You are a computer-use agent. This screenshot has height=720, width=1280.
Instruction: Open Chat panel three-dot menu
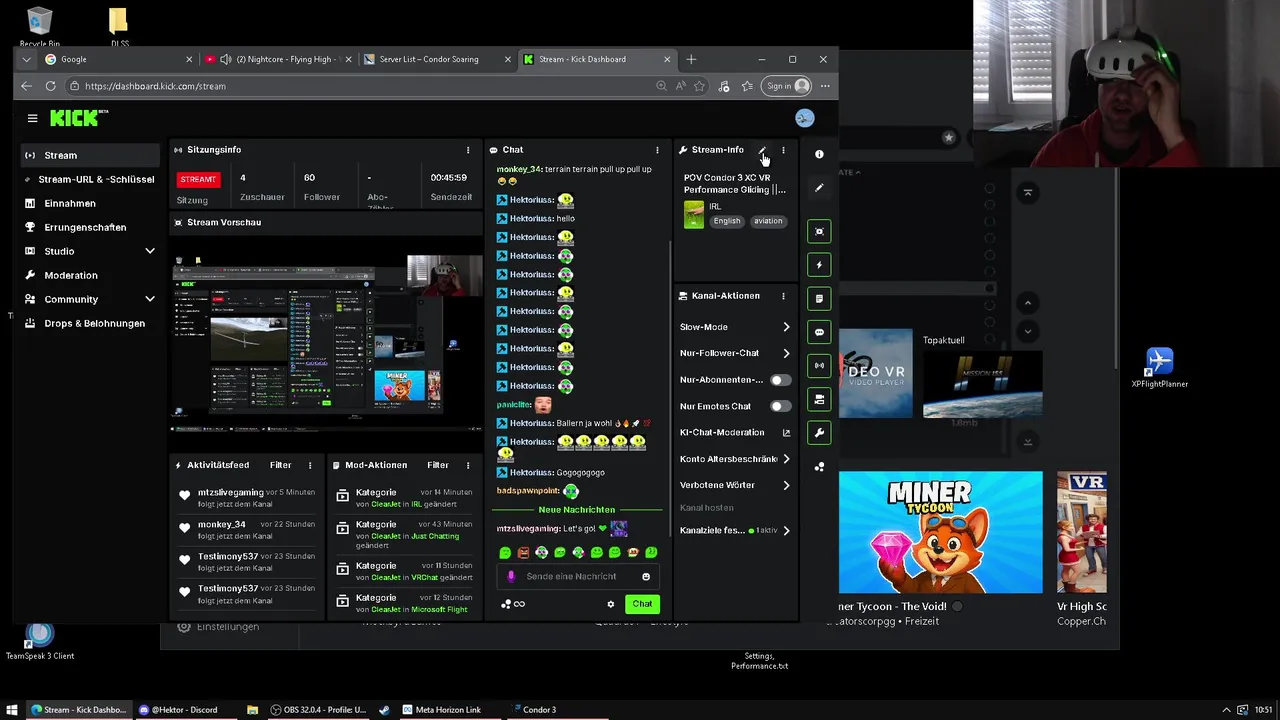(x=657, y=150)
